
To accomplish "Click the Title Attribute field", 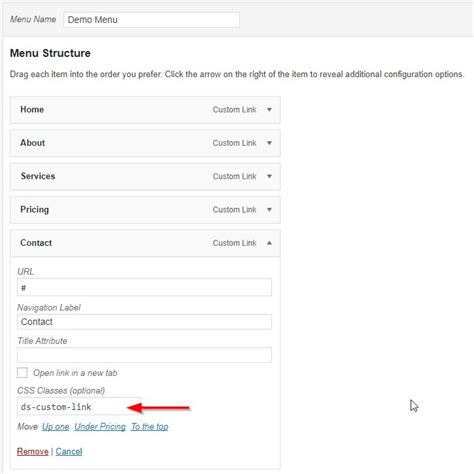I will click(x=144, y=355).
